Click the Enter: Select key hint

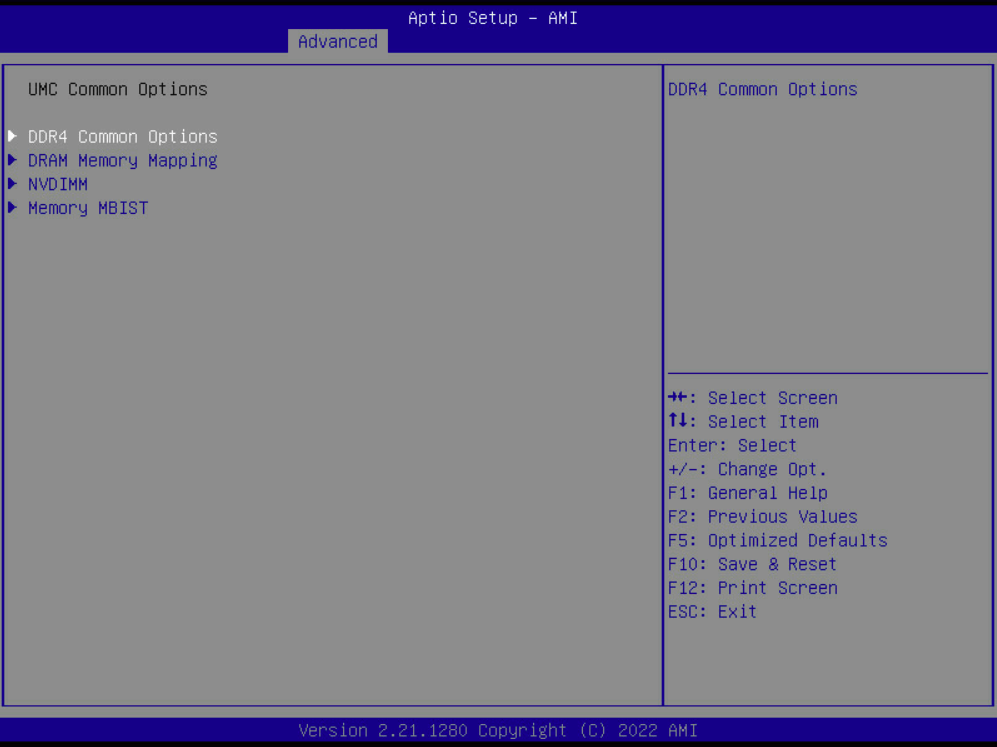click(732, 446)
